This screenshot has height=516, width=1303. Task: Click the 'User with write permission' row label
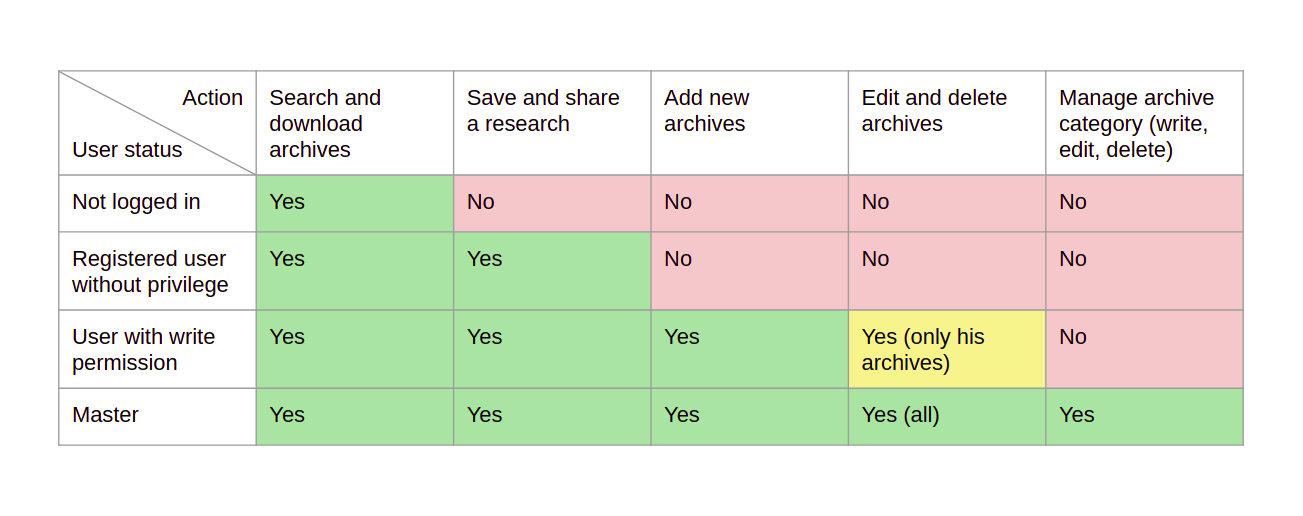tap(157, 349)
